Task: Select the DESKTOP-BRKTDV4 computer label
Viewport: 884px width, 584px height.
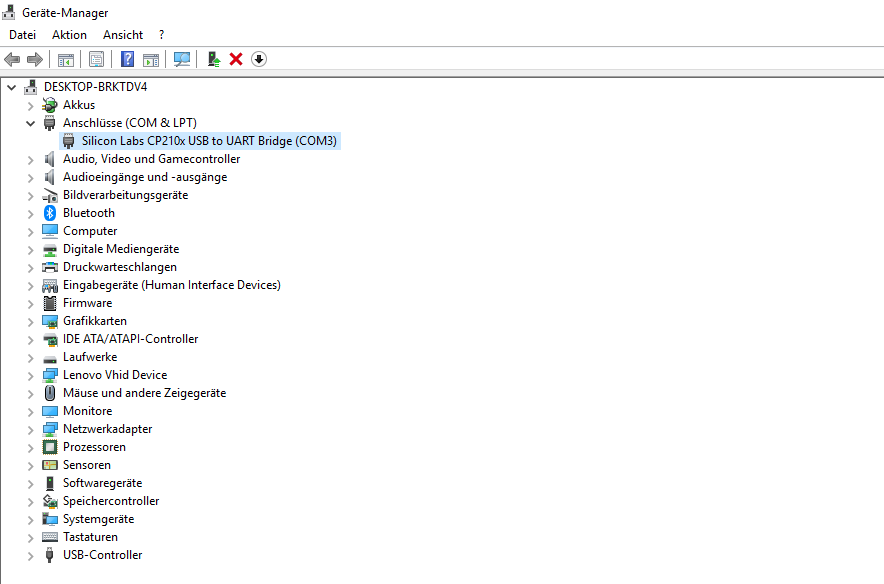Action: pos(95,87)
